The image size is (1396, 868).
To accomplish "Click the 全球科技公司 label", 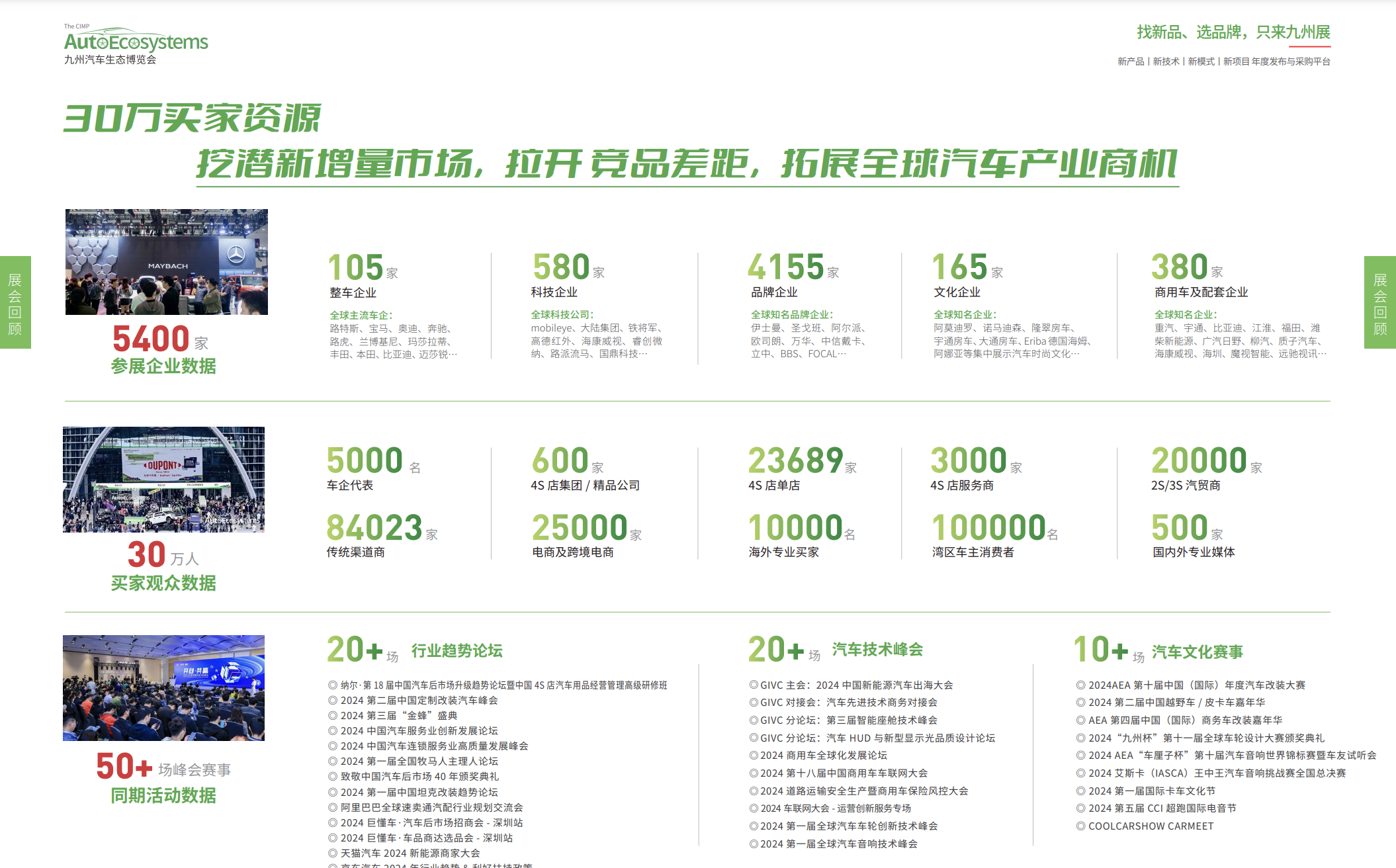I will tap(562, 315).
